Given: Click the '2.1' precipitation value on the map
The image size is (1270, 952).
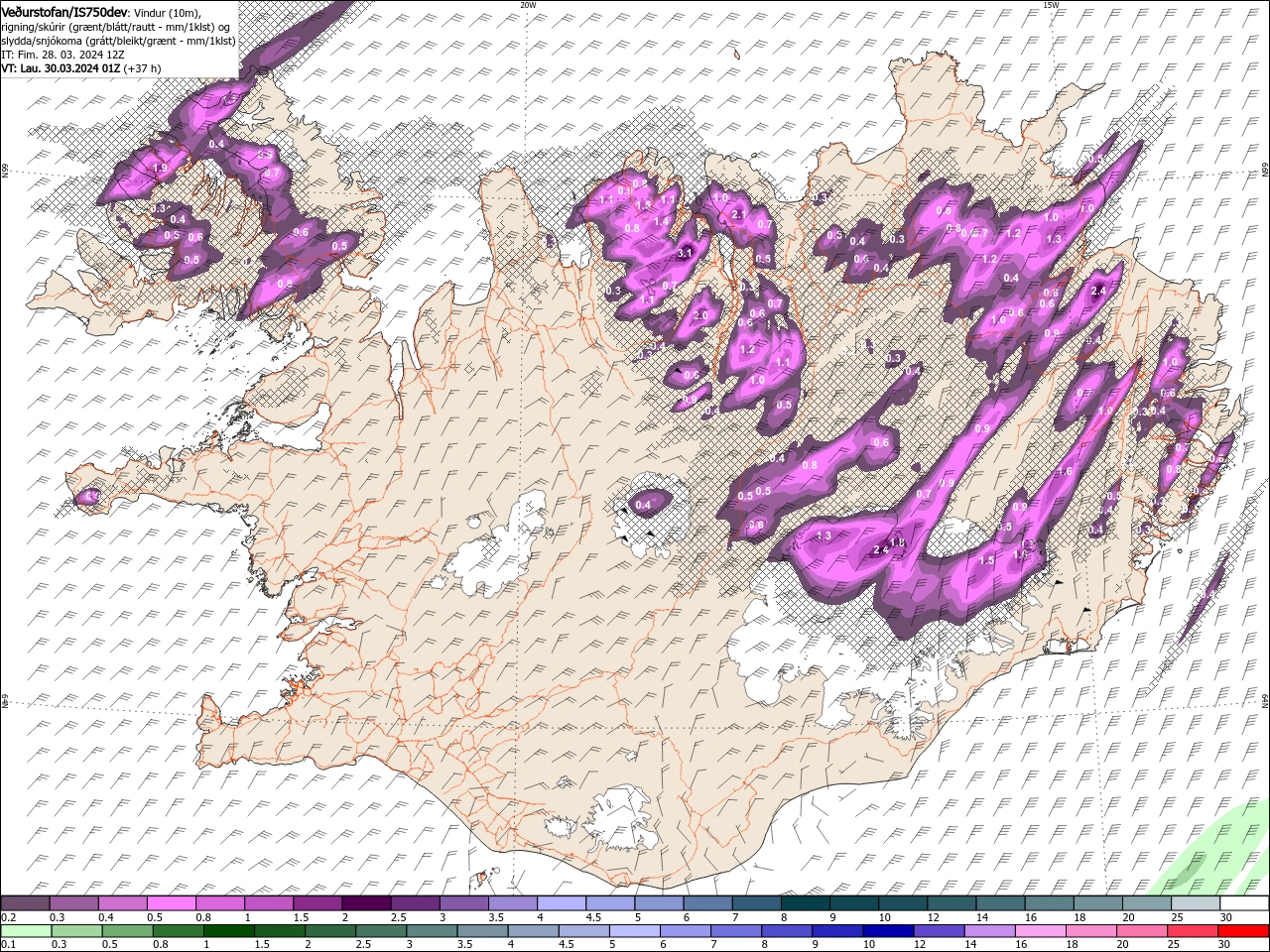Looking at the screenshot, I should pos(738,214).
